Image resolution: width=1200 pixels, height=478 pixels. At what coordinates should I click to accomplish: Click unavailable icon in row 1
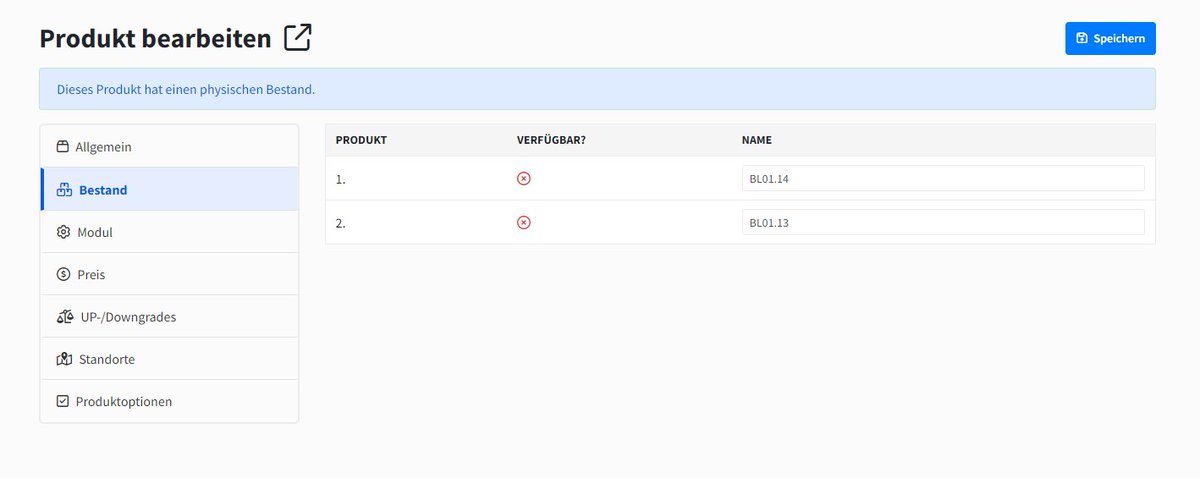click(x=523, y=178)
